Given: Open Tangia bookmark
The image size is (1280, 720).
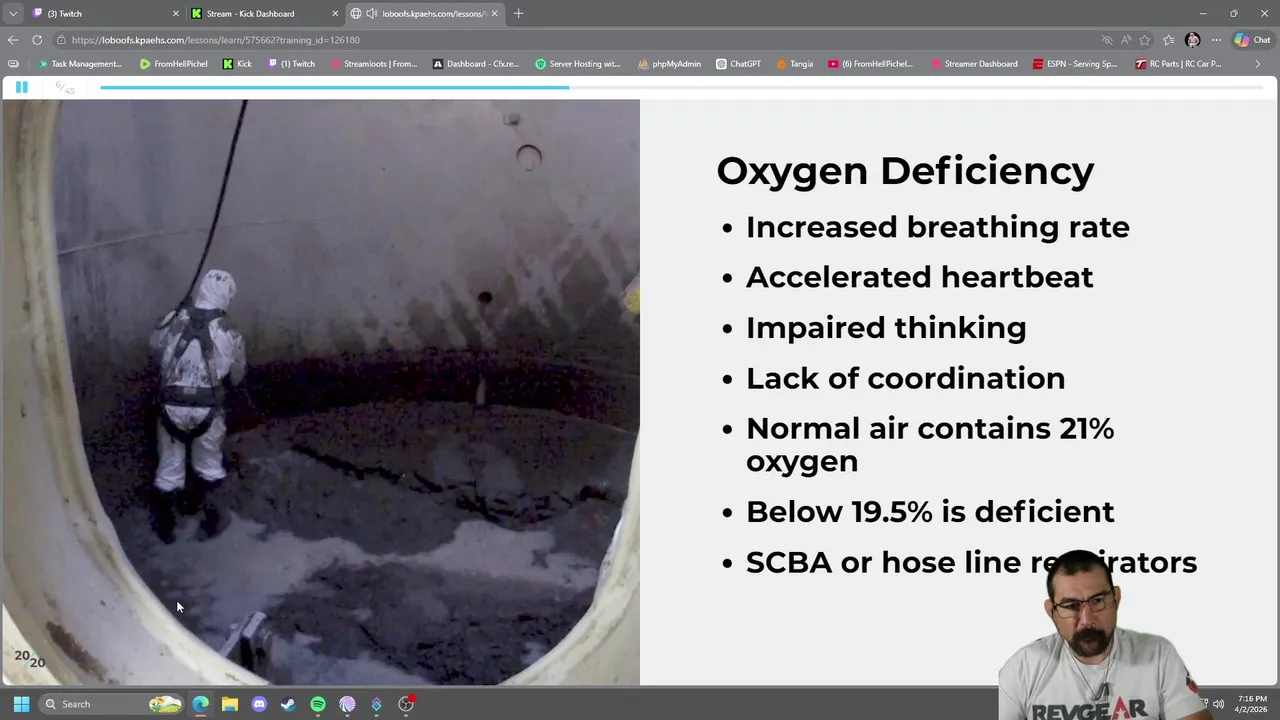Looking at the screenshot, I should (x=795, y=64).
